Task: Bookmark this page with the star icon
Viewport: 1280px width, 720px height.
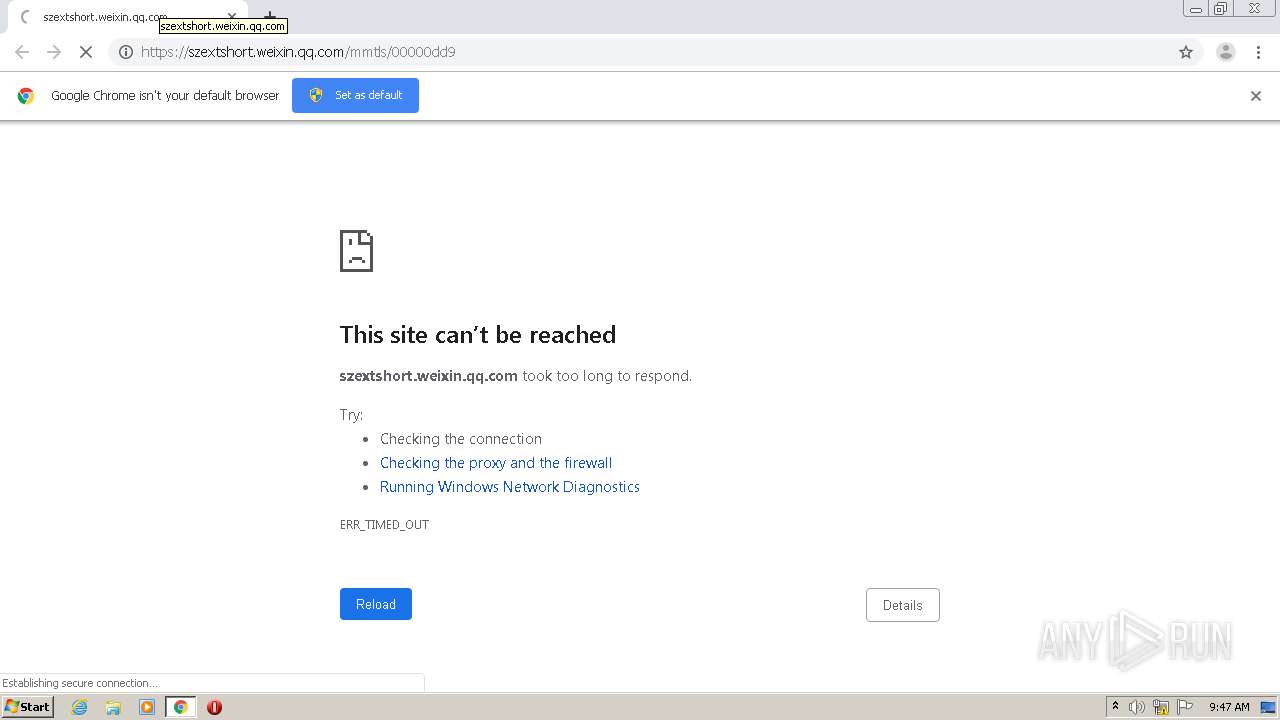Action: pos(1186,52)
